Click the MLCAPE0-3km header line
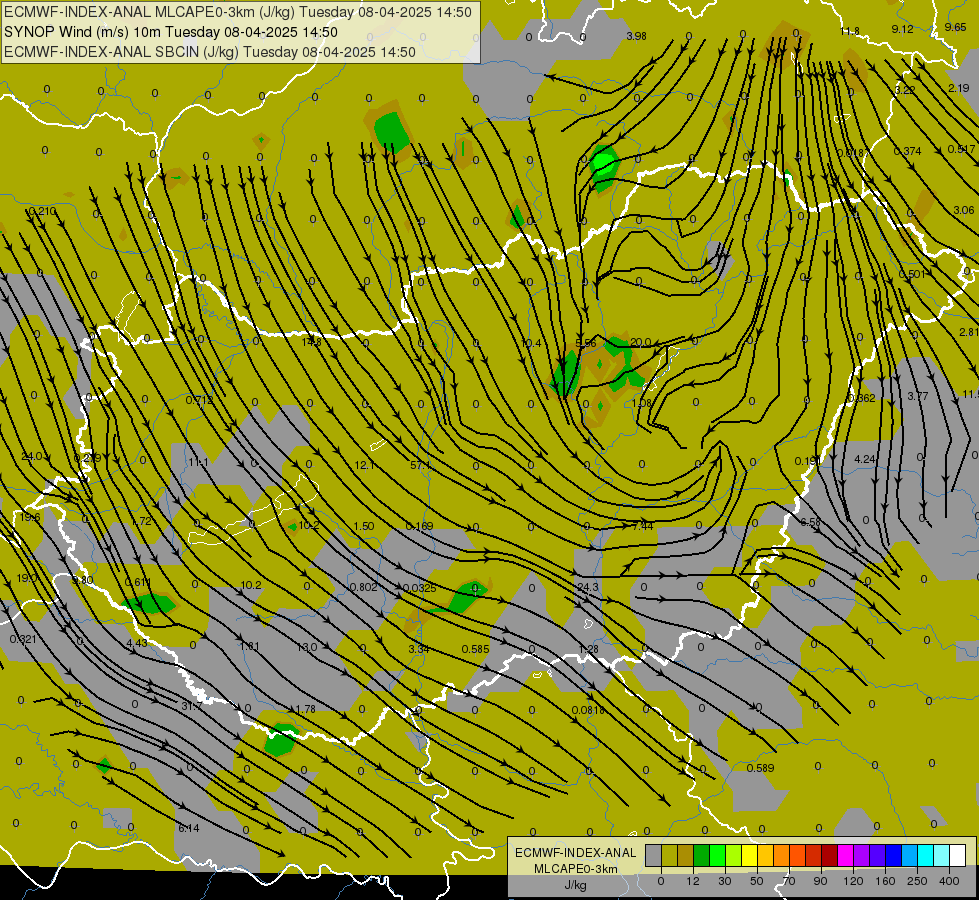 pos(238,12)
